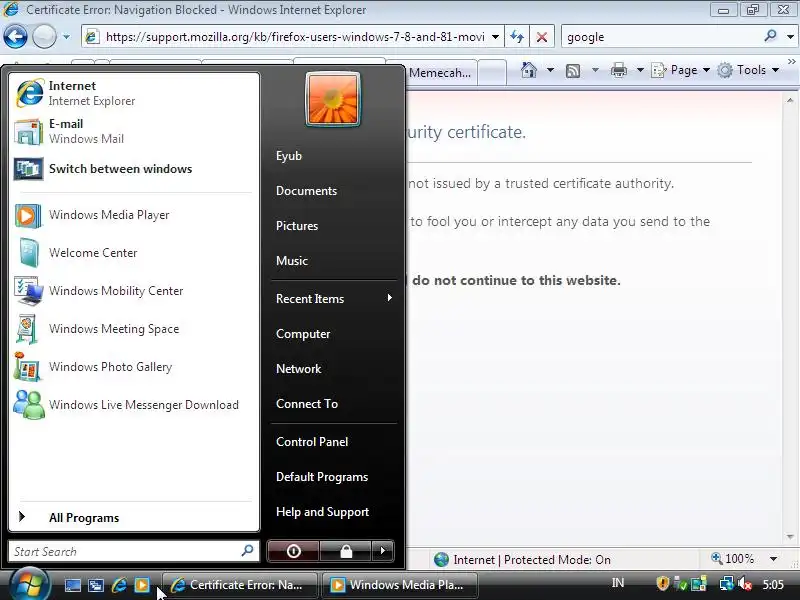The image size is (800, 600).
Task: Click the Windows Start orb
Action: (x=30, y=584)
